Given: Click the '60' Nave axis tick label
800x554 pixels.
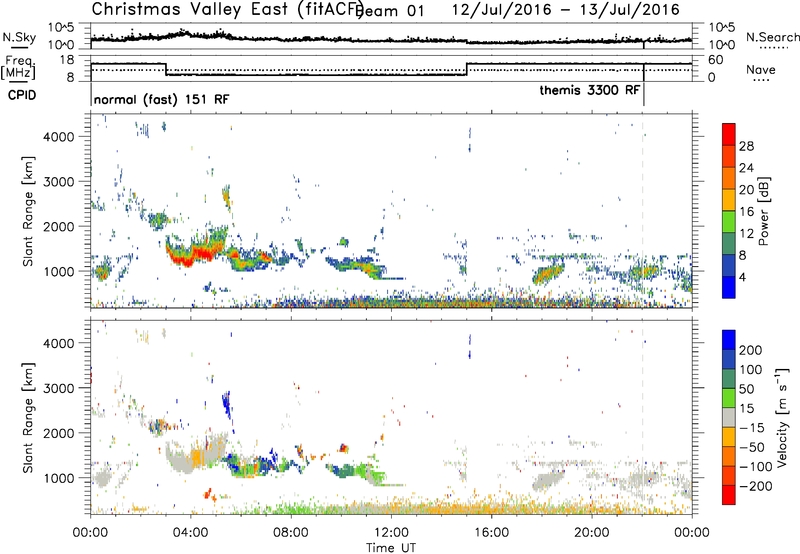Looking at the screenshot, I should click(x=715, y=60).
